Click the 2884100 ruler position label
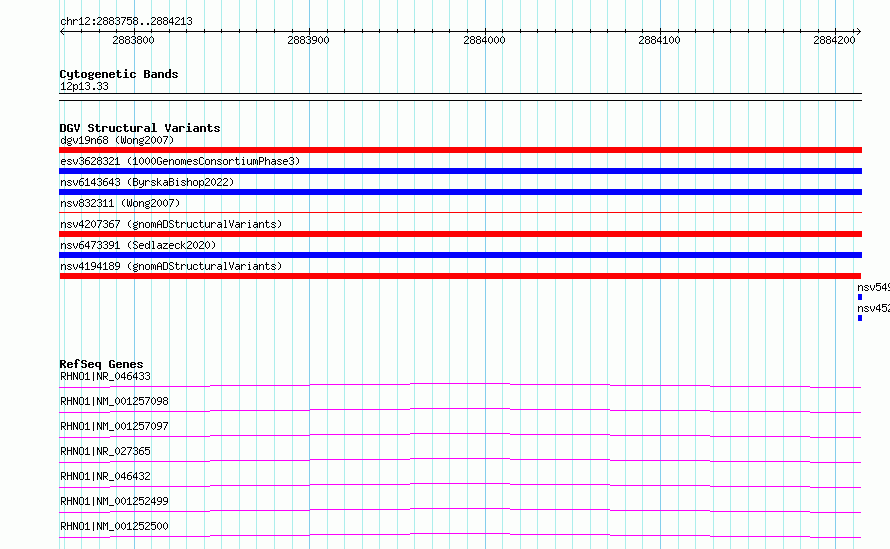Screen dimensions: 890x549 (x=659, y=40)
